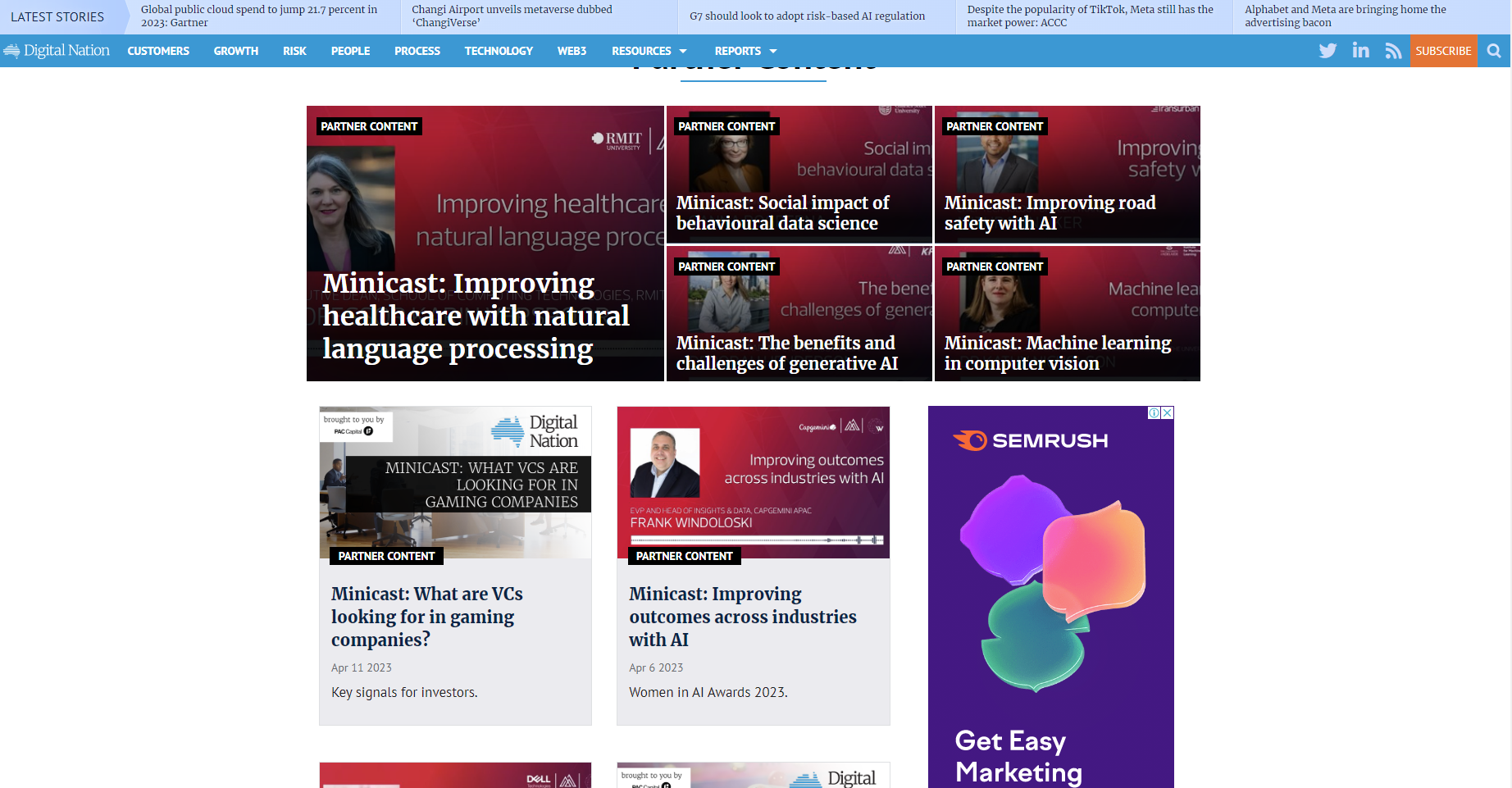
Task: Open the ad info icon on Semrush ad
Action: pos(1154,412)
